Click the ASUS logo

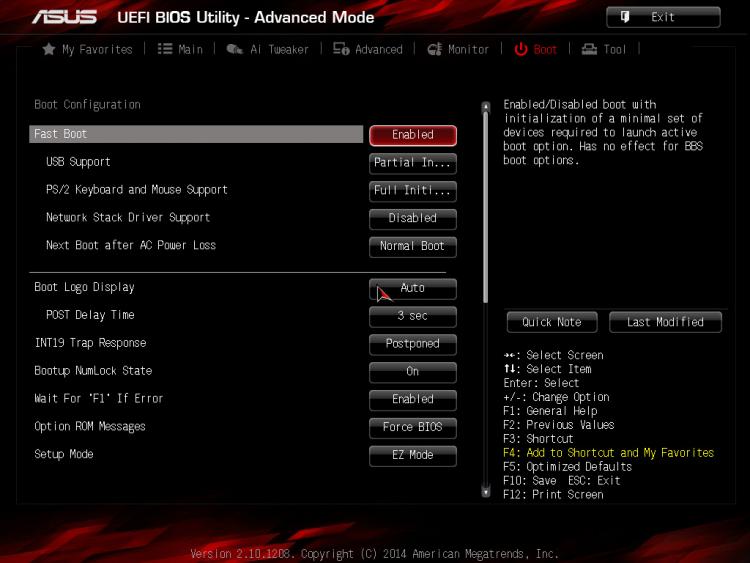pos(65,17)
